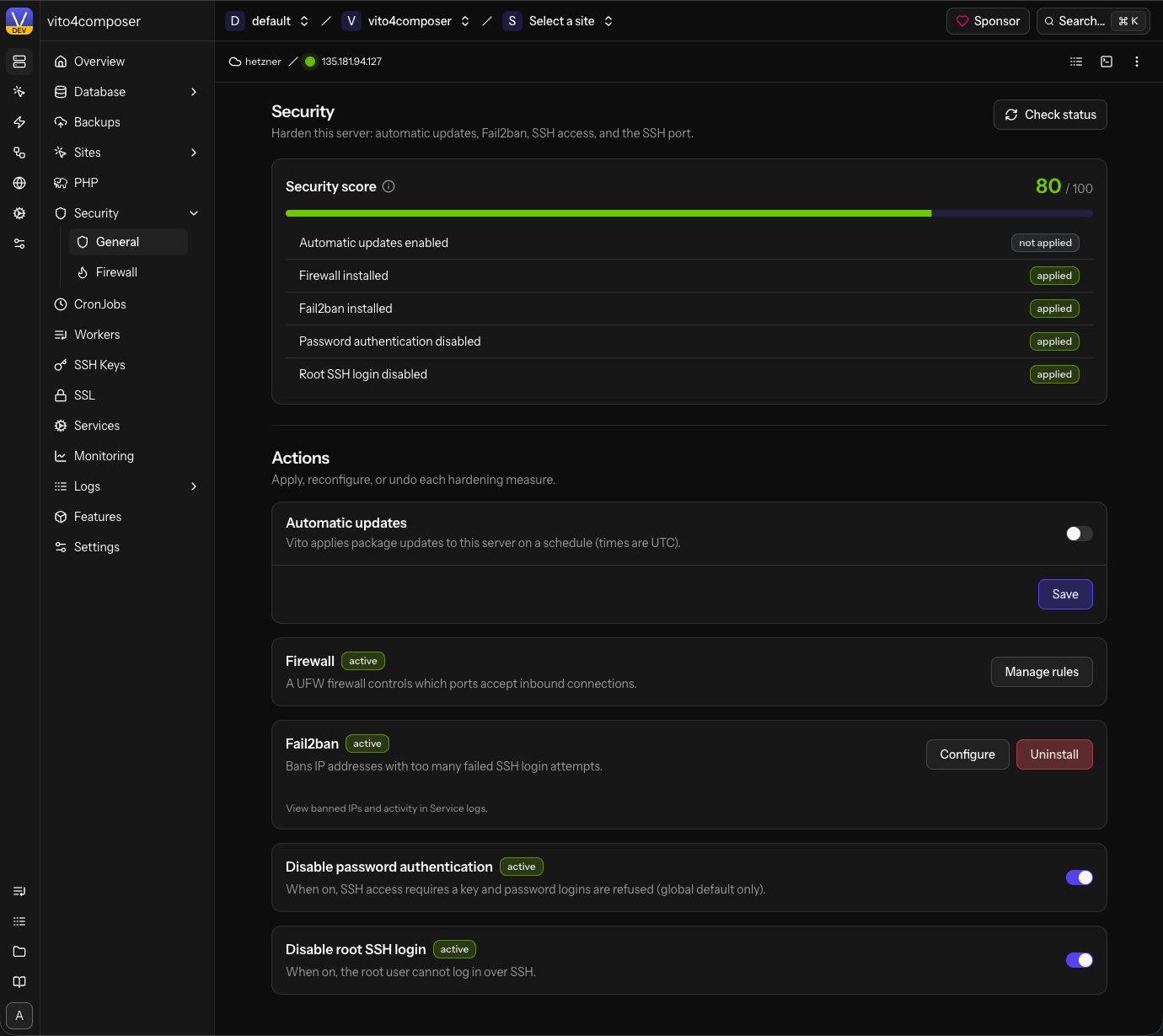
Task: Click the folder icon in the bottom rail
Action: tap(19, 952)
